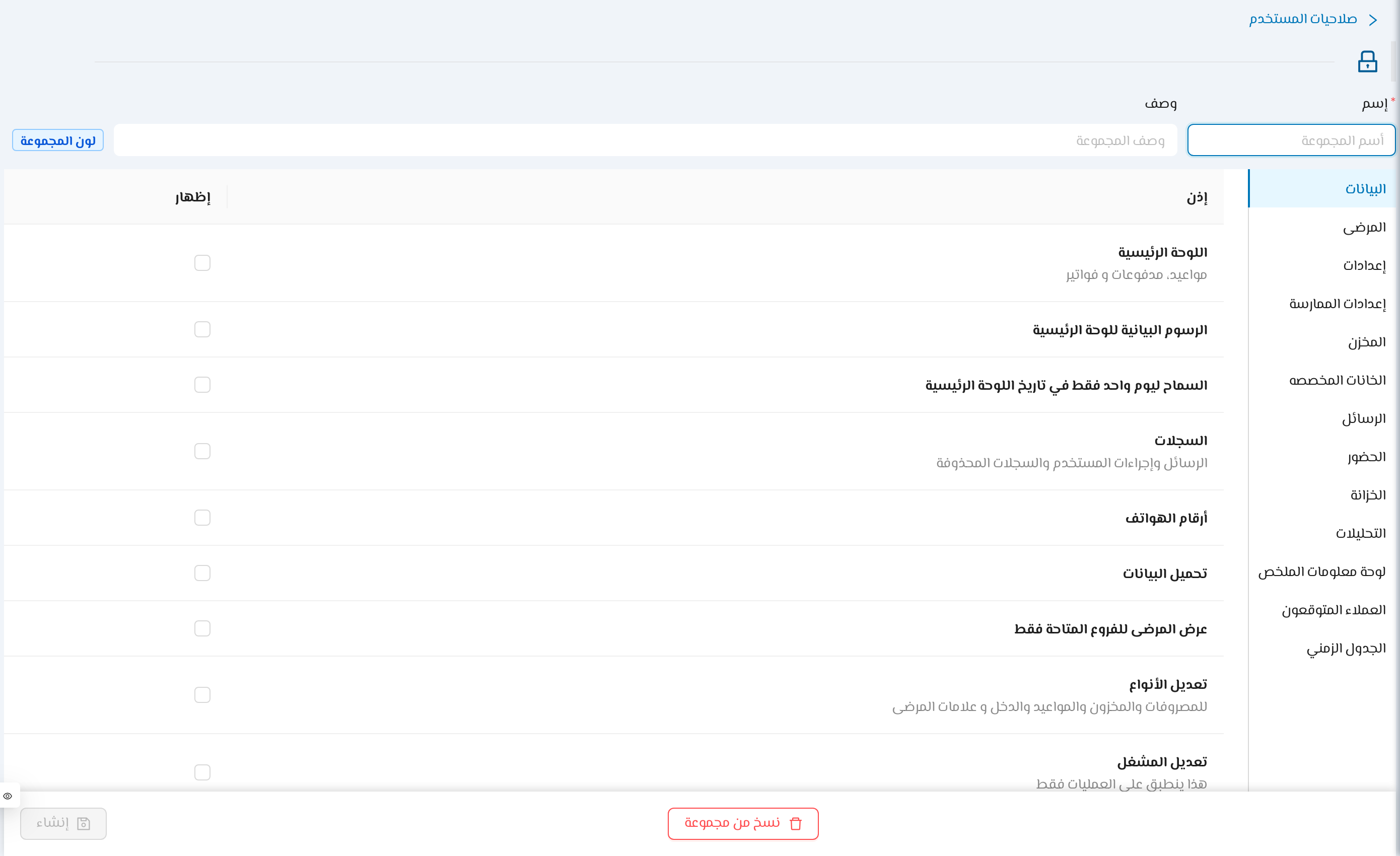Click the الرسائل وإجراءات المستخدم description text
Screen dimensions: 1400x856
coord(1072,463)
